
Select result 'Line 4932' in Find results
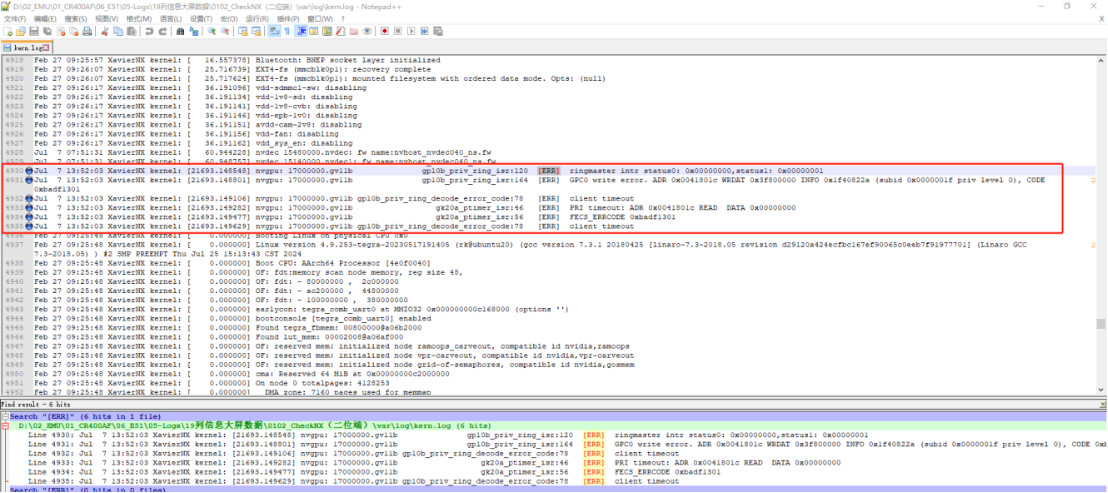click(353, 453)
